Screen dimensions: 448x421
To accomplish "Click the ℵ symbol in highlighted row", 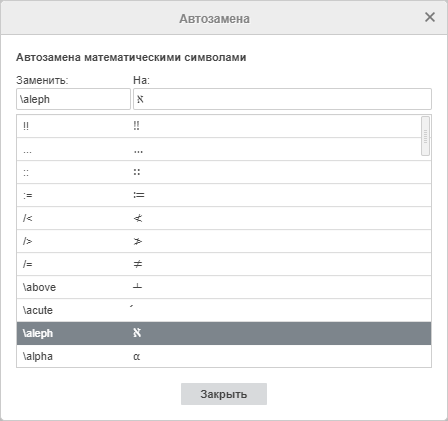I will 137,333.
